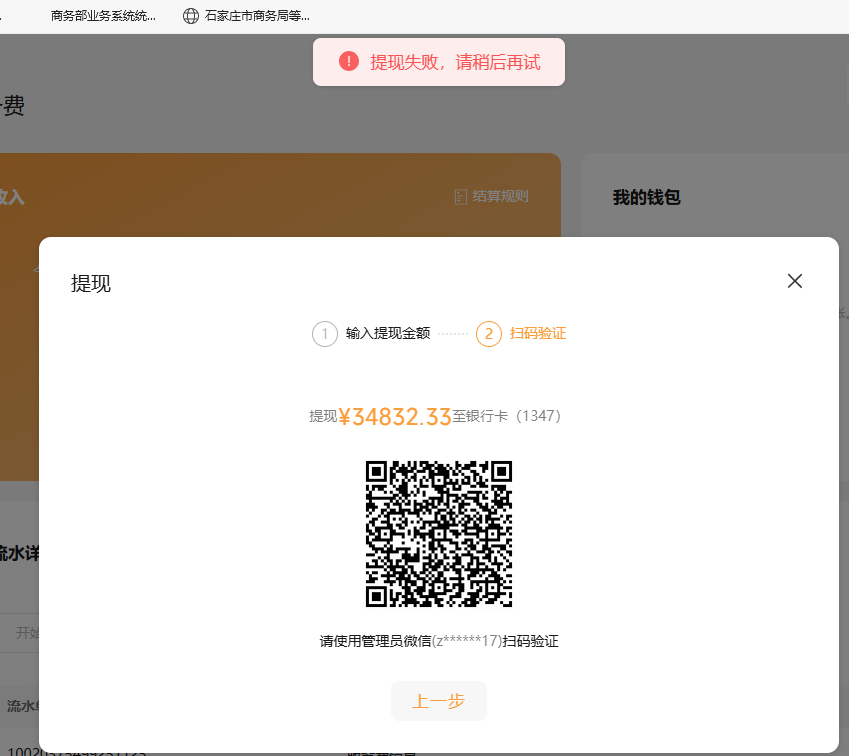Click the 我的钱包 heading
The width and height of the screenshot is (849, 756).
point(646,197)
